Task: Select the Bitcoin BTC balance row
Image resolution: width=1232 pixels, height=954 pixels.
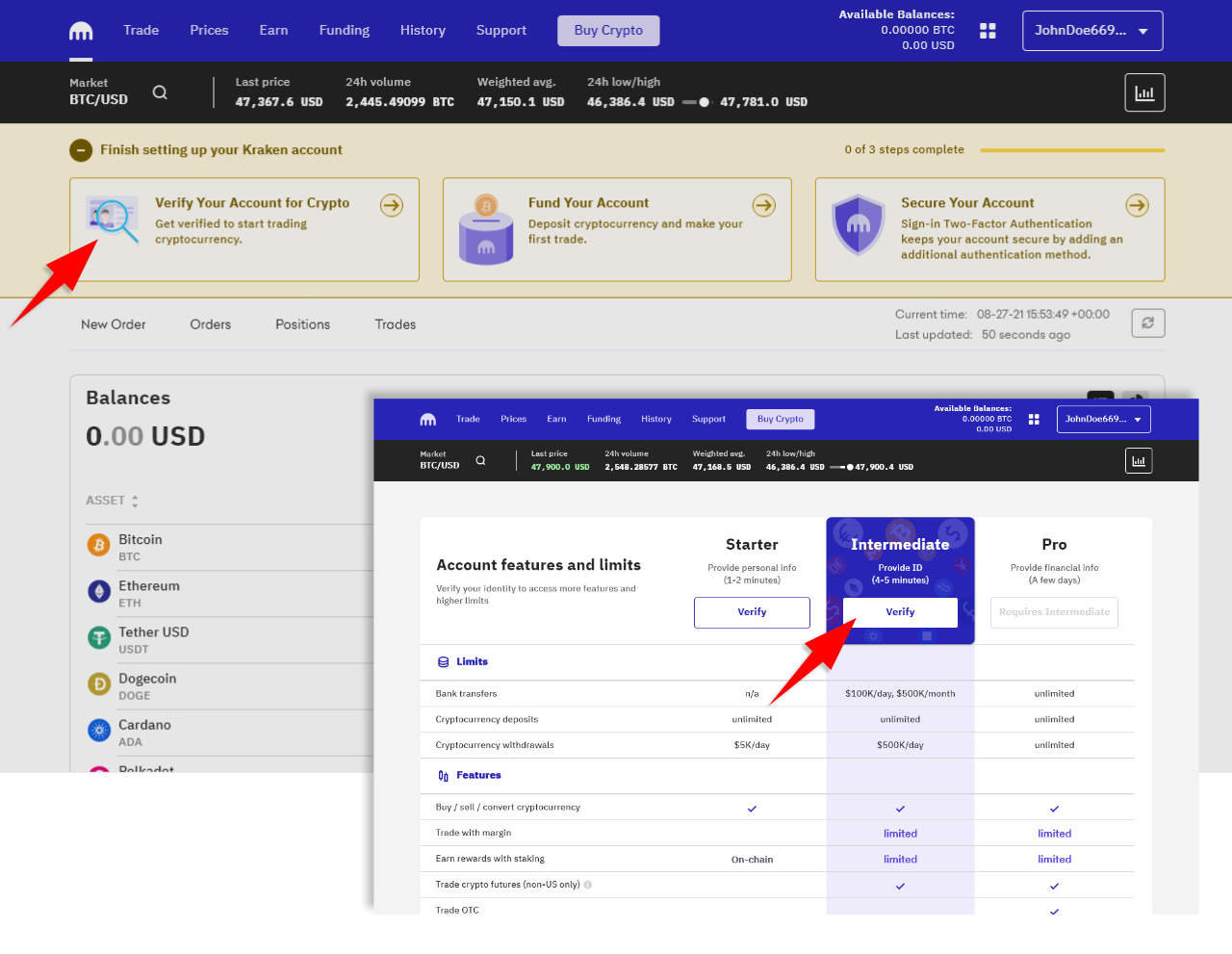Action: tap(230, 547)
